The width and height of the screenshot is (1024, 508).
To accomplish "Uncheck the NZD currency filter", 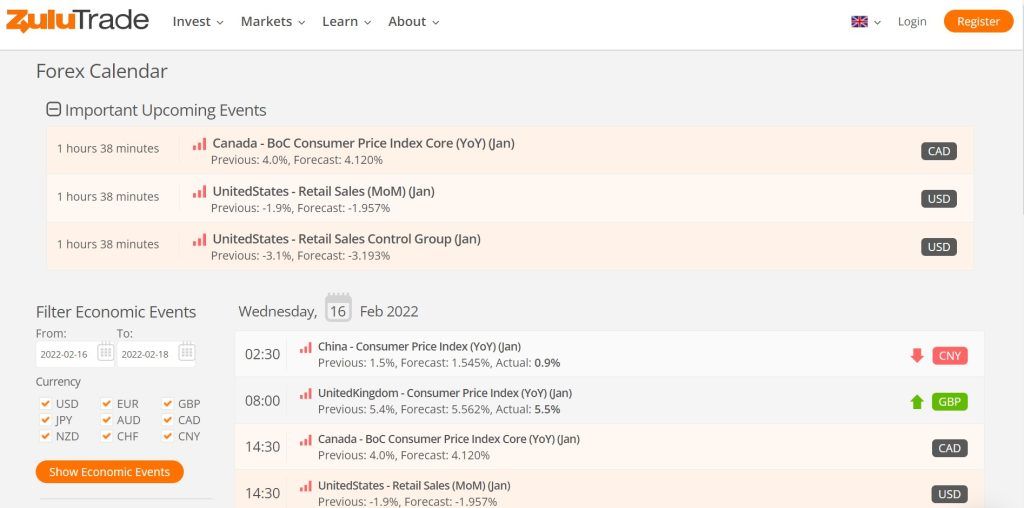I will tap(45, 436).
